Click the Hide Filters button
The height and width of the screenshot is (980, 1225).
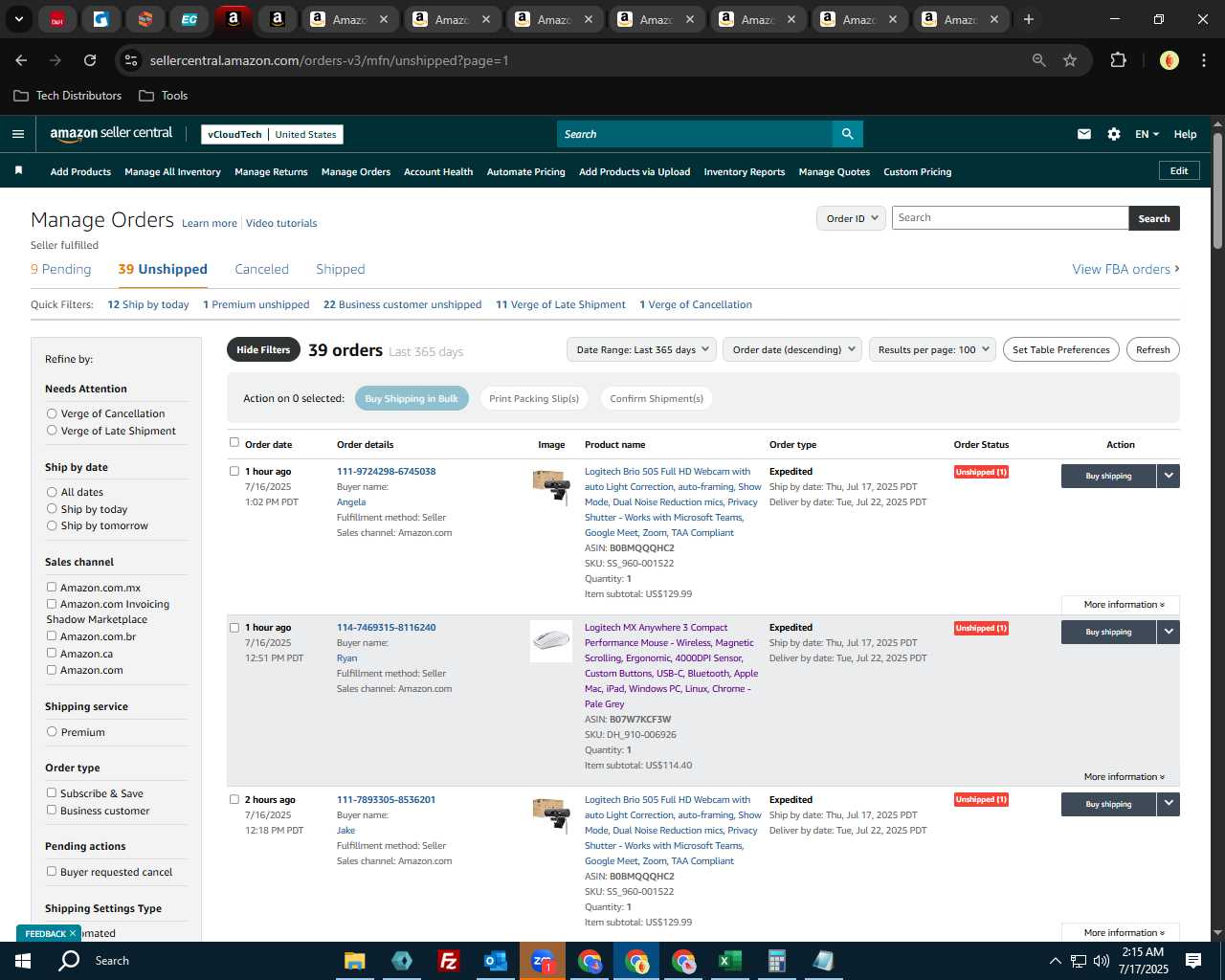coord(263,349)
